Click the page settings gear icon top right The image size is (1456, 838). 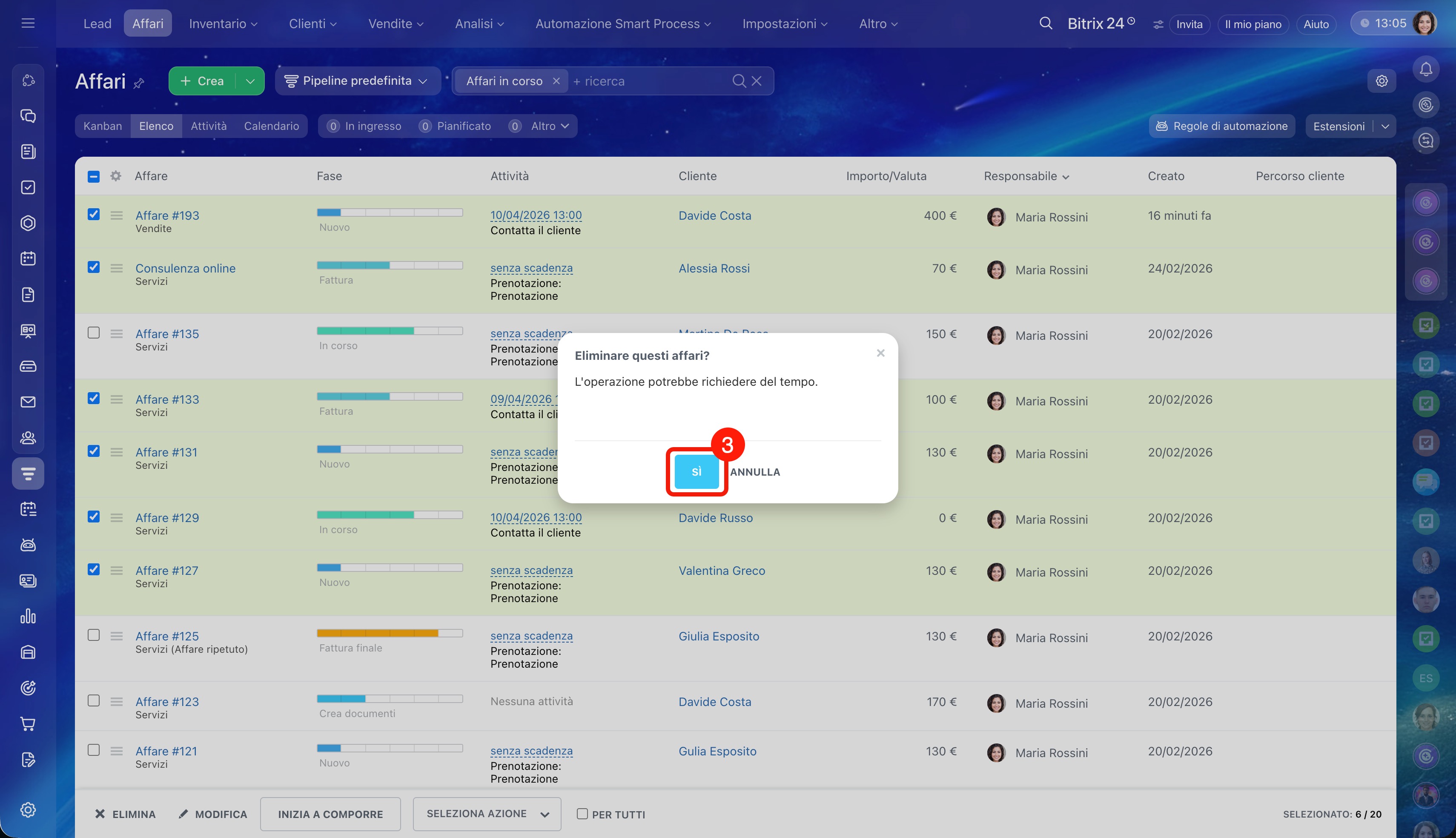point(1381,81)
